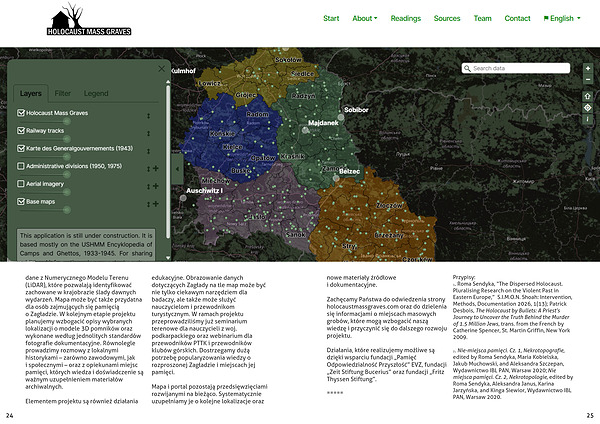This screenshot has height=424, width=600.
Task: Click the search magnifier icon
Action: click(x=467, y=68)
